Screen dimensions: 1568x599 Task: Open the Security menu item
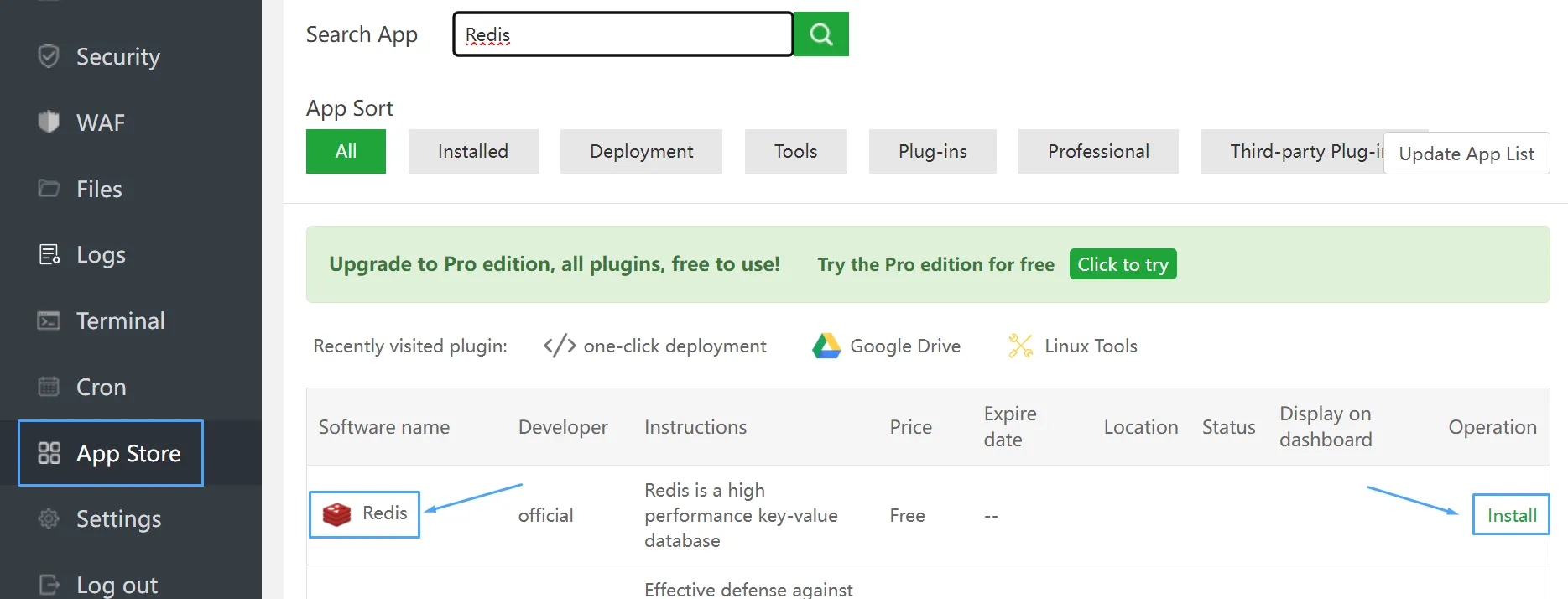point(118,56)
